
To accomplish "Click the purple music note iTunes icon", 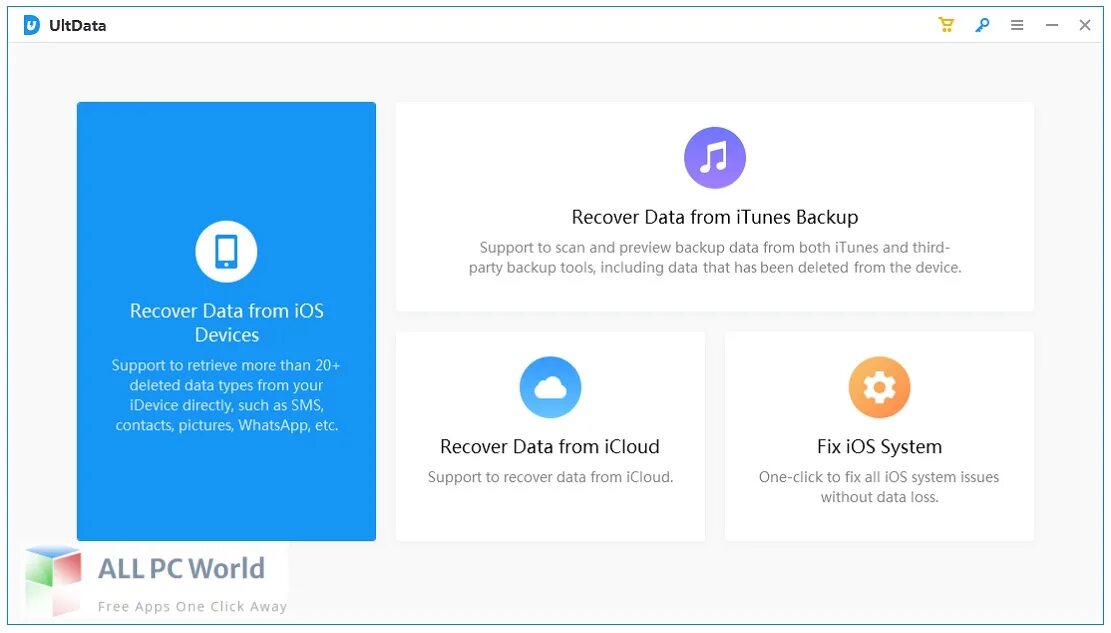I will tap(714, 158).
